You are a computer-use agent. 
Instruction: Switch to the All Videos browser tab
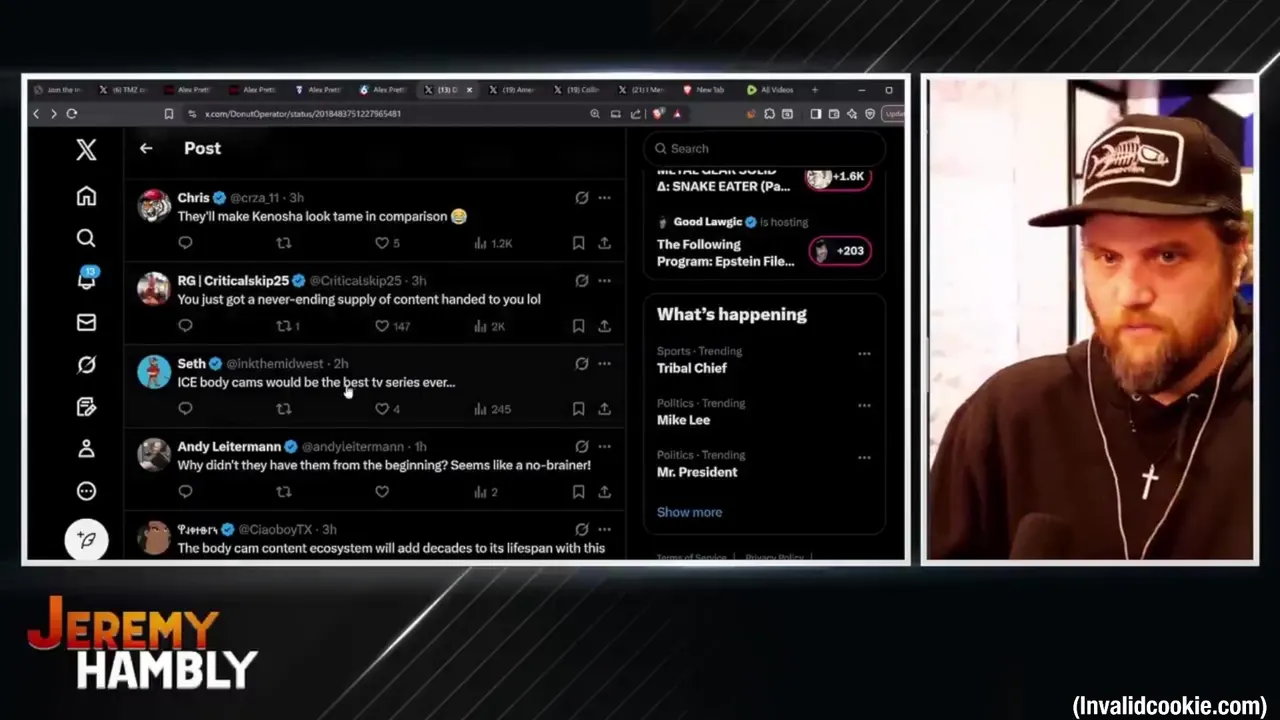click(x=770, y=90)
